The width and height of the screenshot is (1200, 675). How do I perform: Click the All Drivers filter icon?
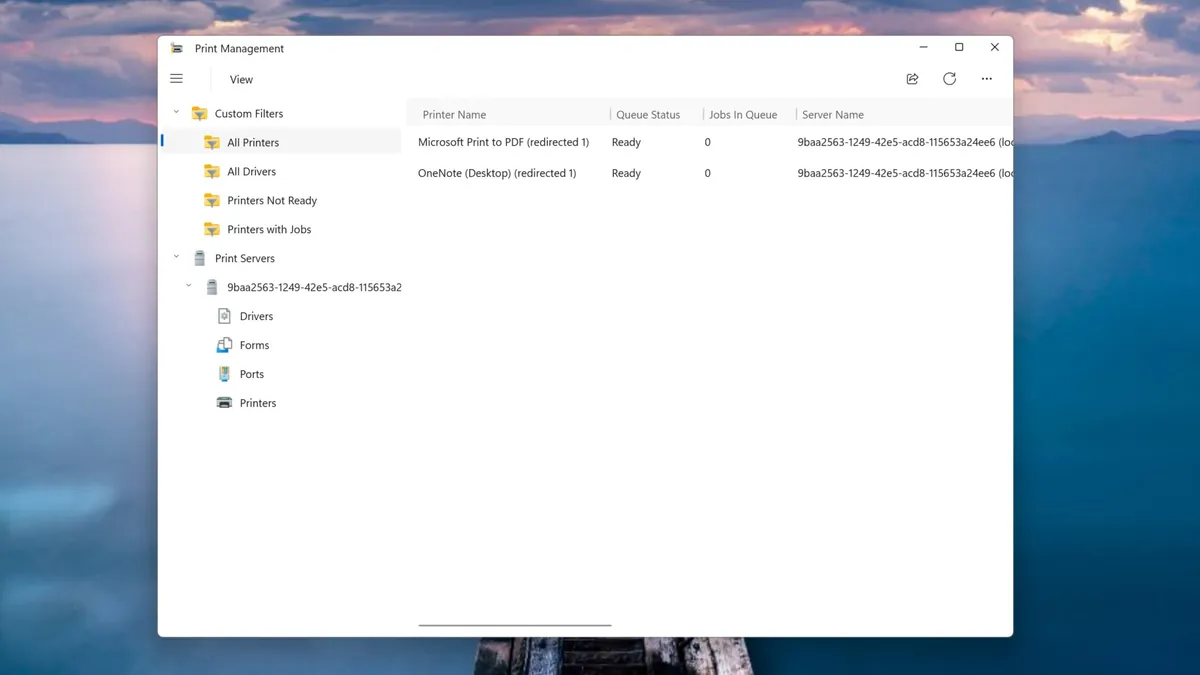[x=212, y=172]
